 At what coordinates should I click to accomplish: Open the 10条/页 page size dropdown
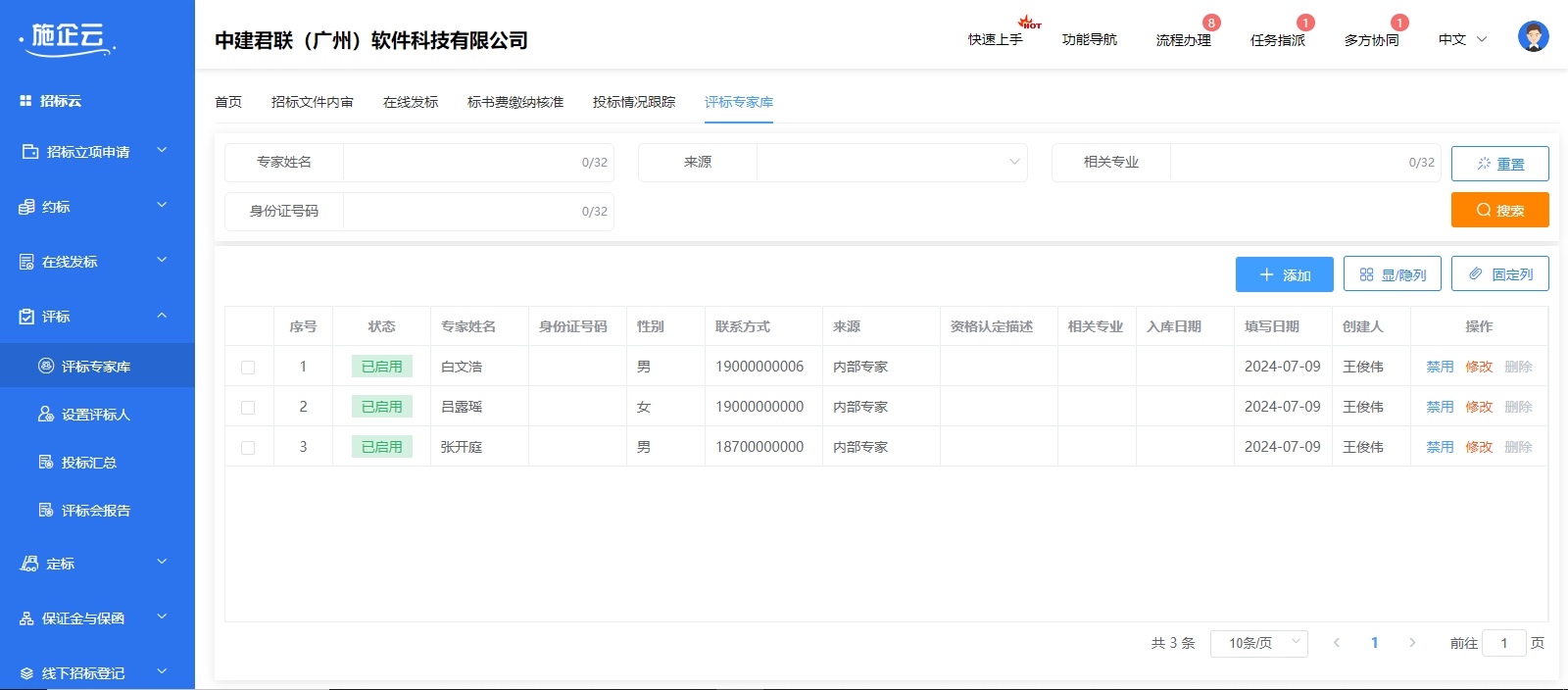1258,643
